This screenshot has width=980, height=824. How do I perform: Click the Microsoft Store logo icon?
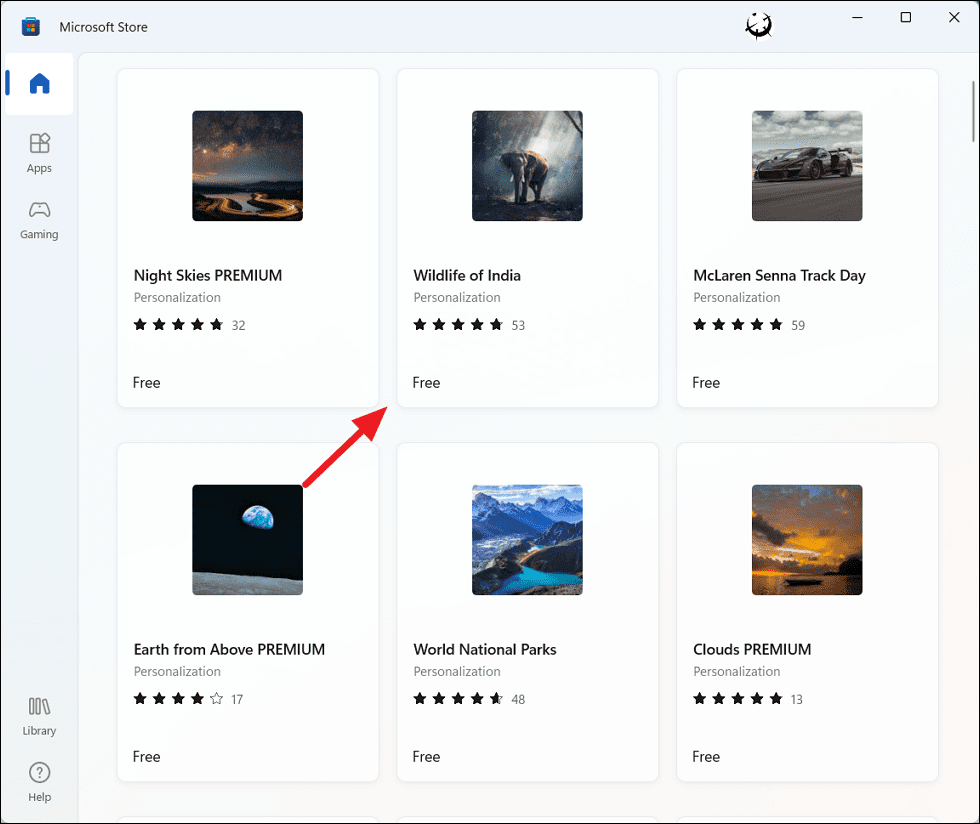(x=31, y=27)
